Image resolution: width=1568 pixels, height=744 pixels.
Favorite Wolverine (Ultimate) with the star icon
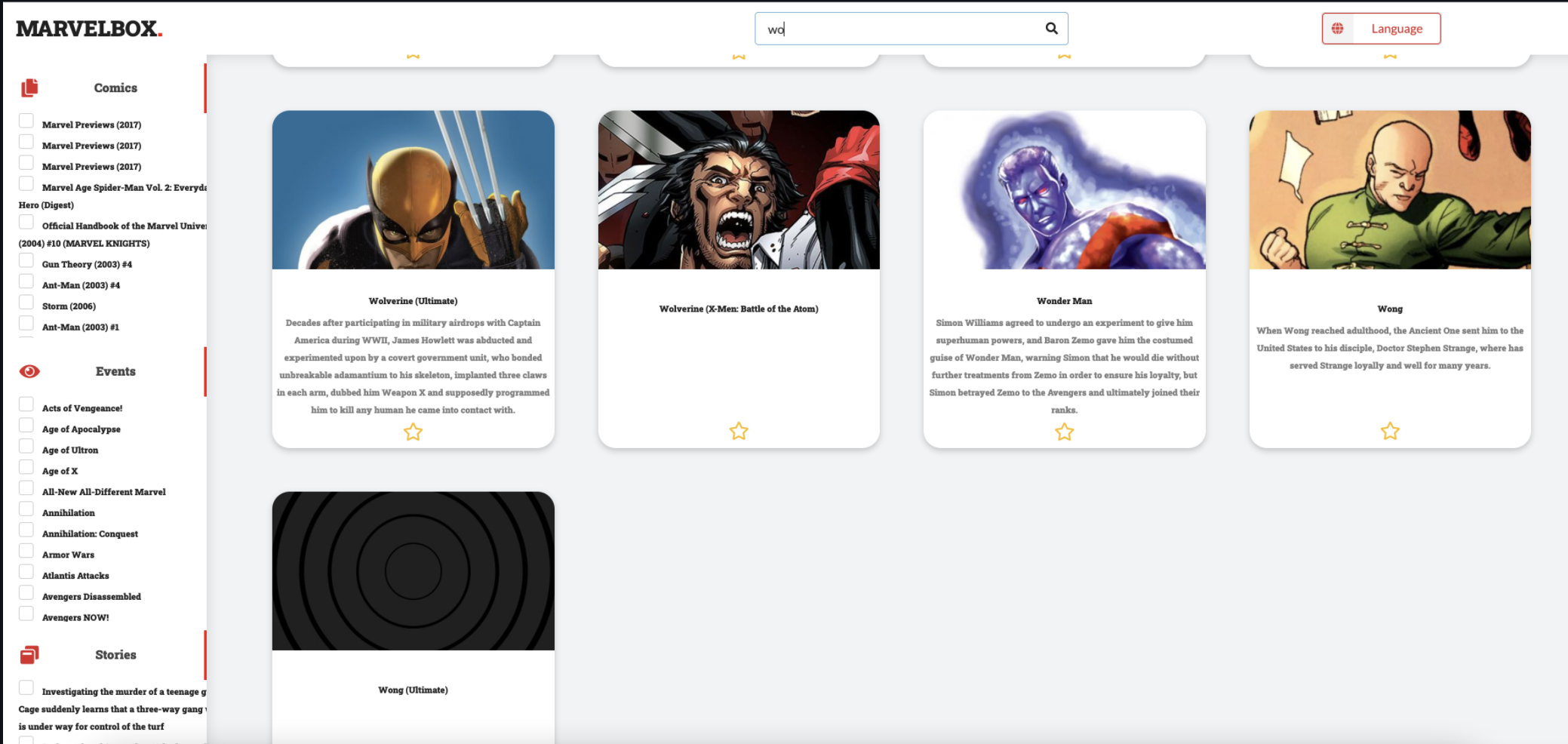point(413,432)
